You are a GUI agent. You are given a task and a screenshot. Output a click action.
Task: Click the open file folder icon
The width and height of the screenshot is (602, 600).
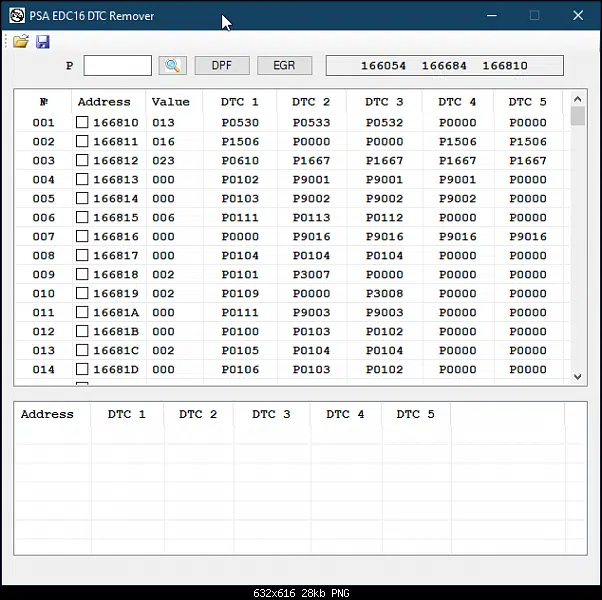pos(20,42)
